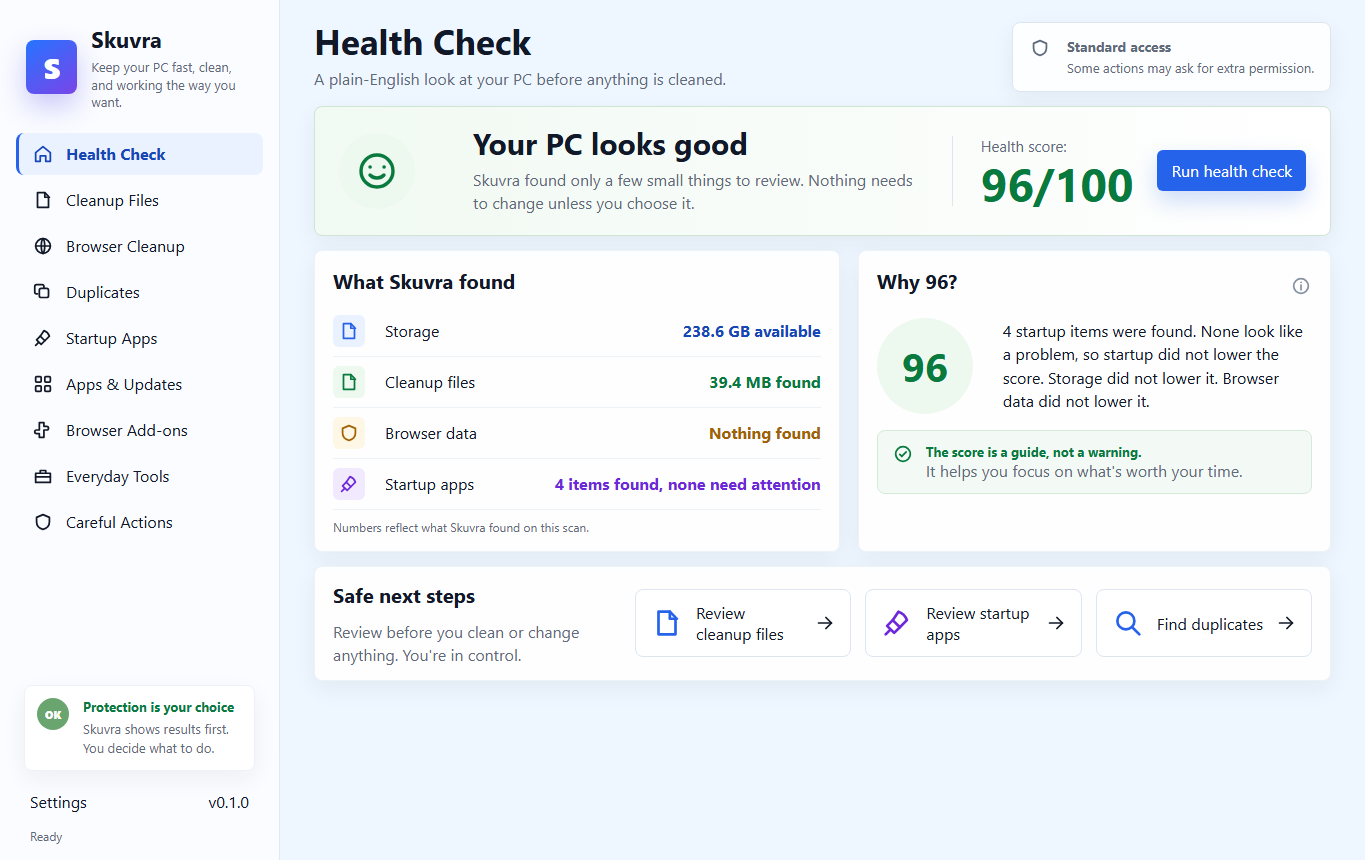Click the v0.1.0 version label

click(229, 802)
